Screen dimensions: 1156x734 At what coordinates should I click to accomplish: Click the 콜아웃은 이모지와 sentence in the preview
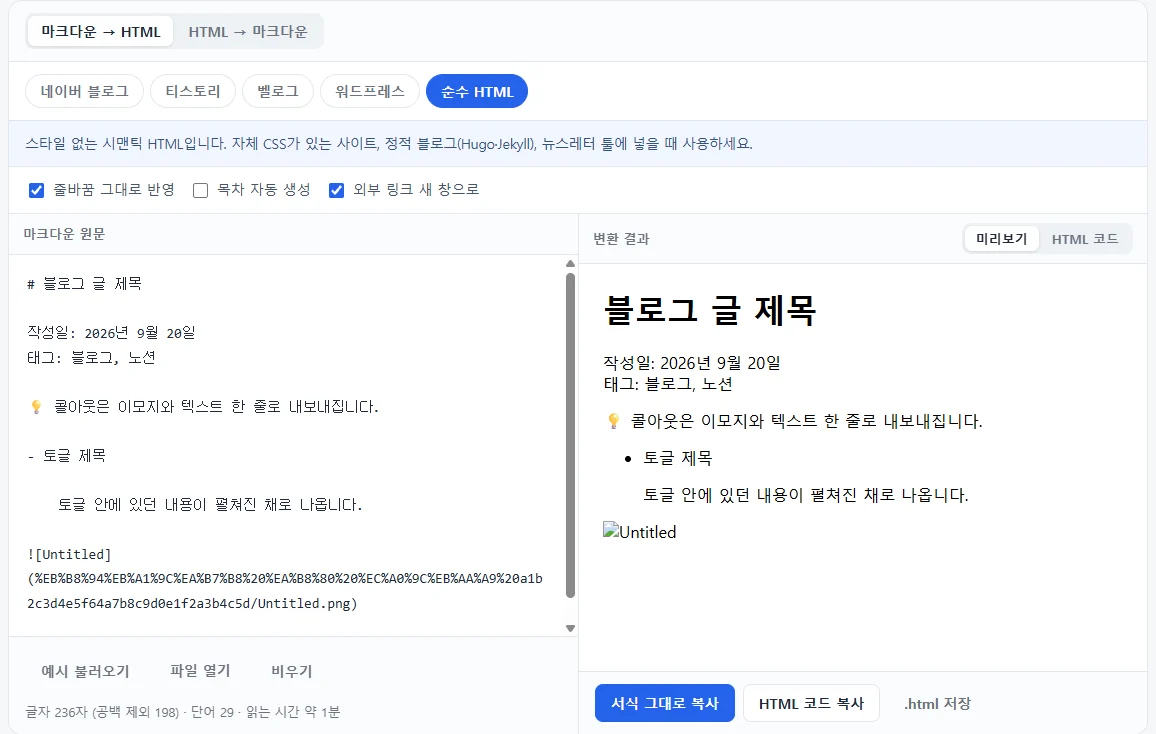point(807,422)
